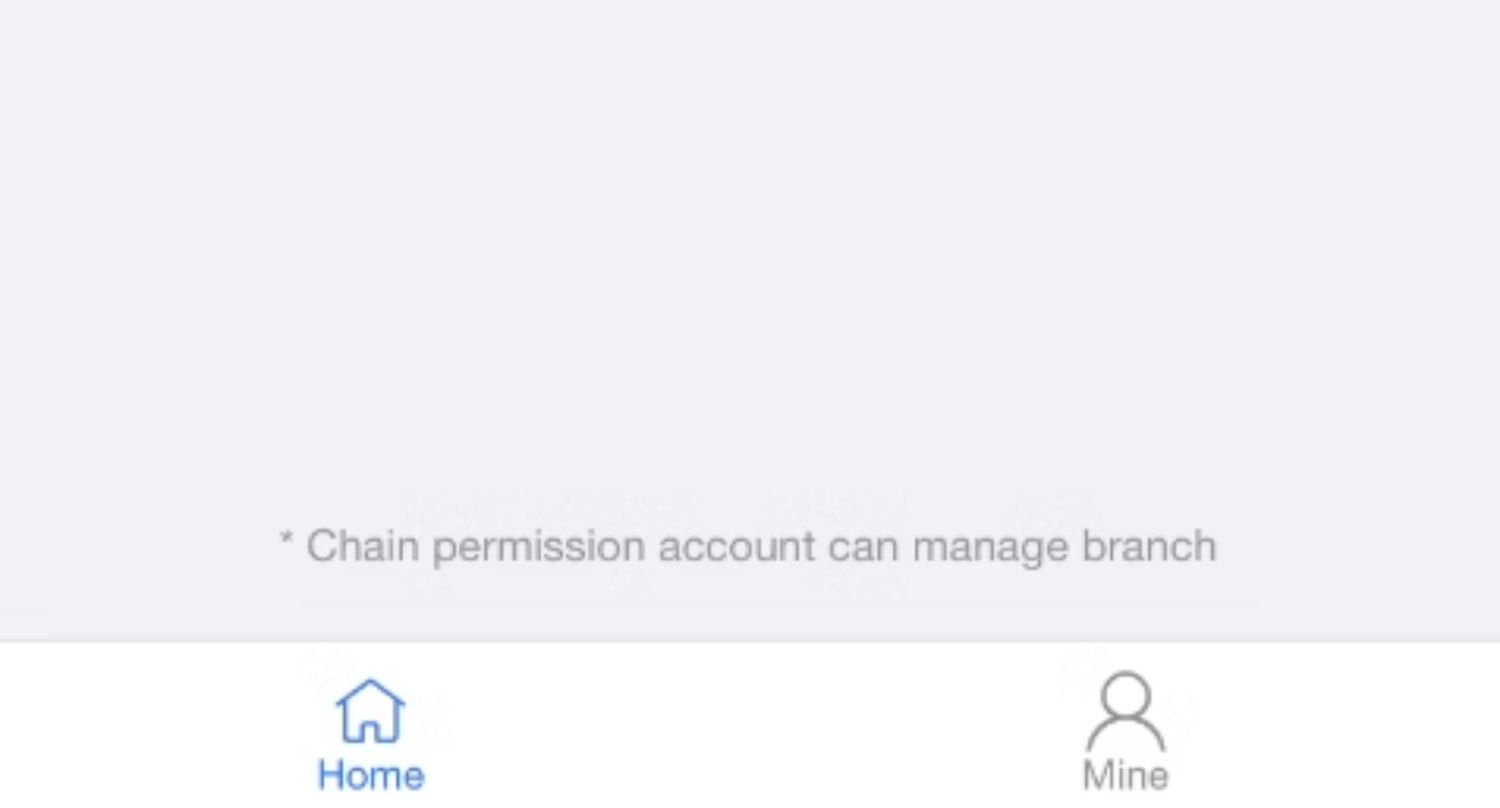Viewport: 1500px width, 808px height.
Task: Click the chain permission account note
Action: 748,548
